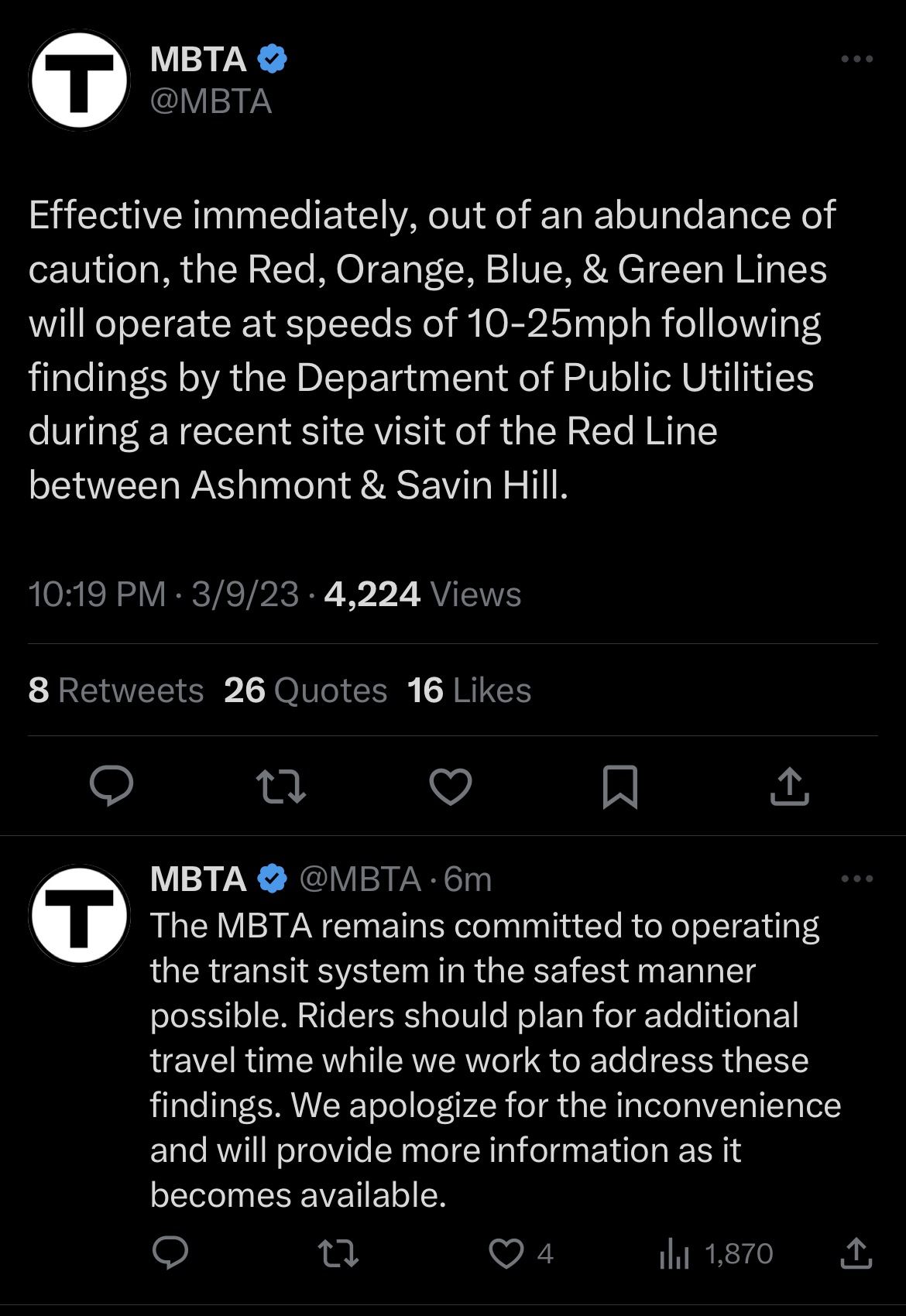906x1316 pixels.
Task: Share the main MBTA tweet
Action: (x=789, y=787)
